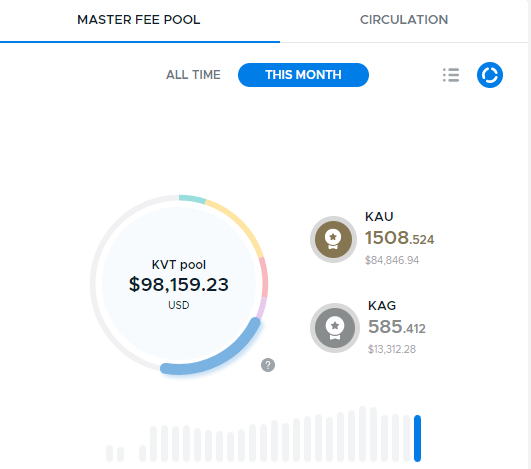
Task: Click the KAG silver coin icon
Action: [x=335, y=328]
